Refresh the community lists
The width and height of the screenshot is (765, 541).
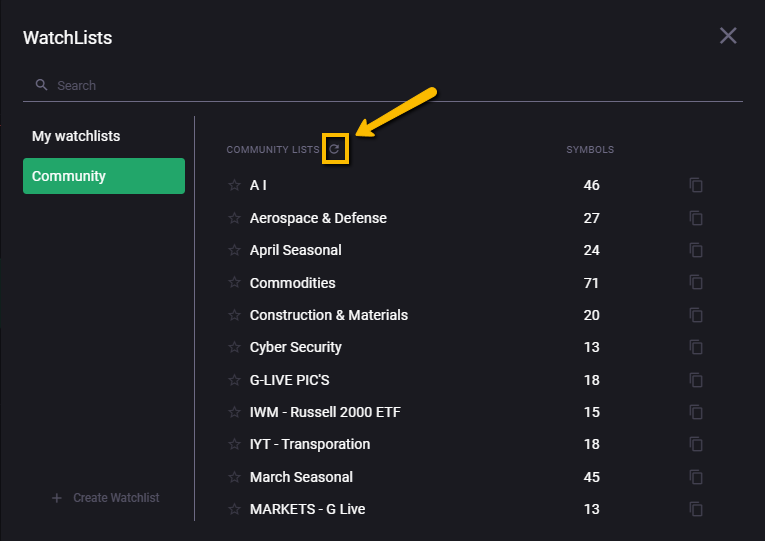click(x=334, y=149)
